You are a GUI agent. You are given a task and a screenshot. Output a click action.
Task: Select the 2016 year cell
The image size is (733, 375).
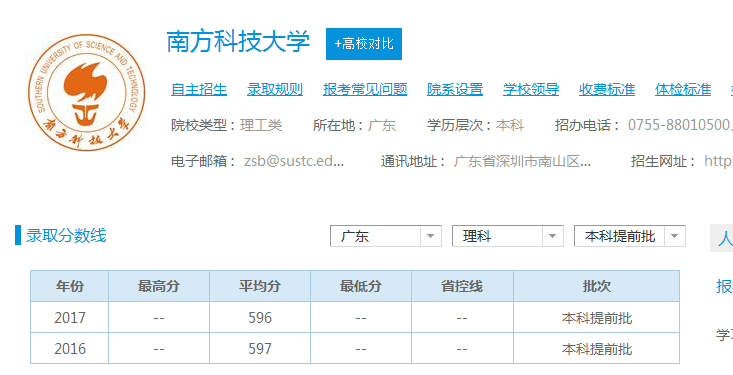[x=70, y=348]
